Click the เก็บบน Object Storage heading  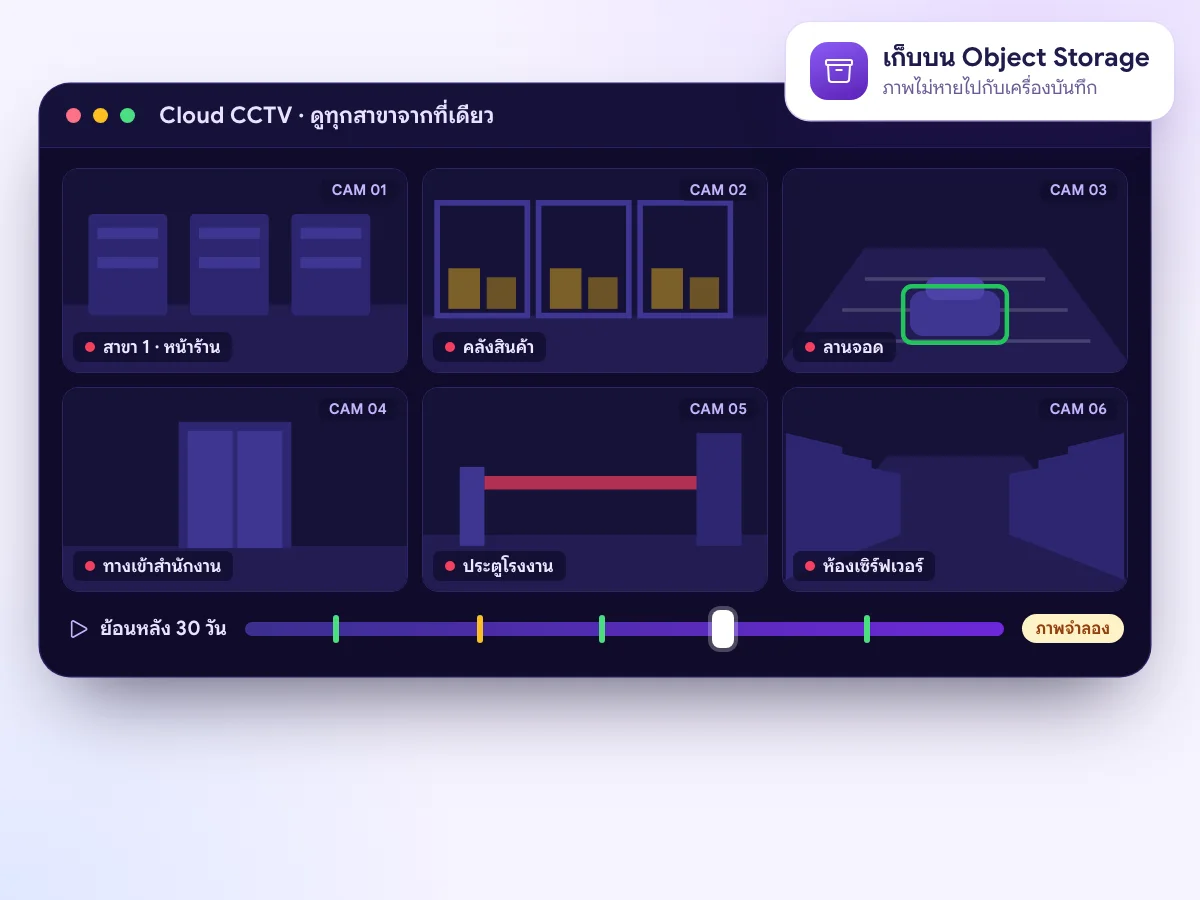click(x=1016, y=57)
